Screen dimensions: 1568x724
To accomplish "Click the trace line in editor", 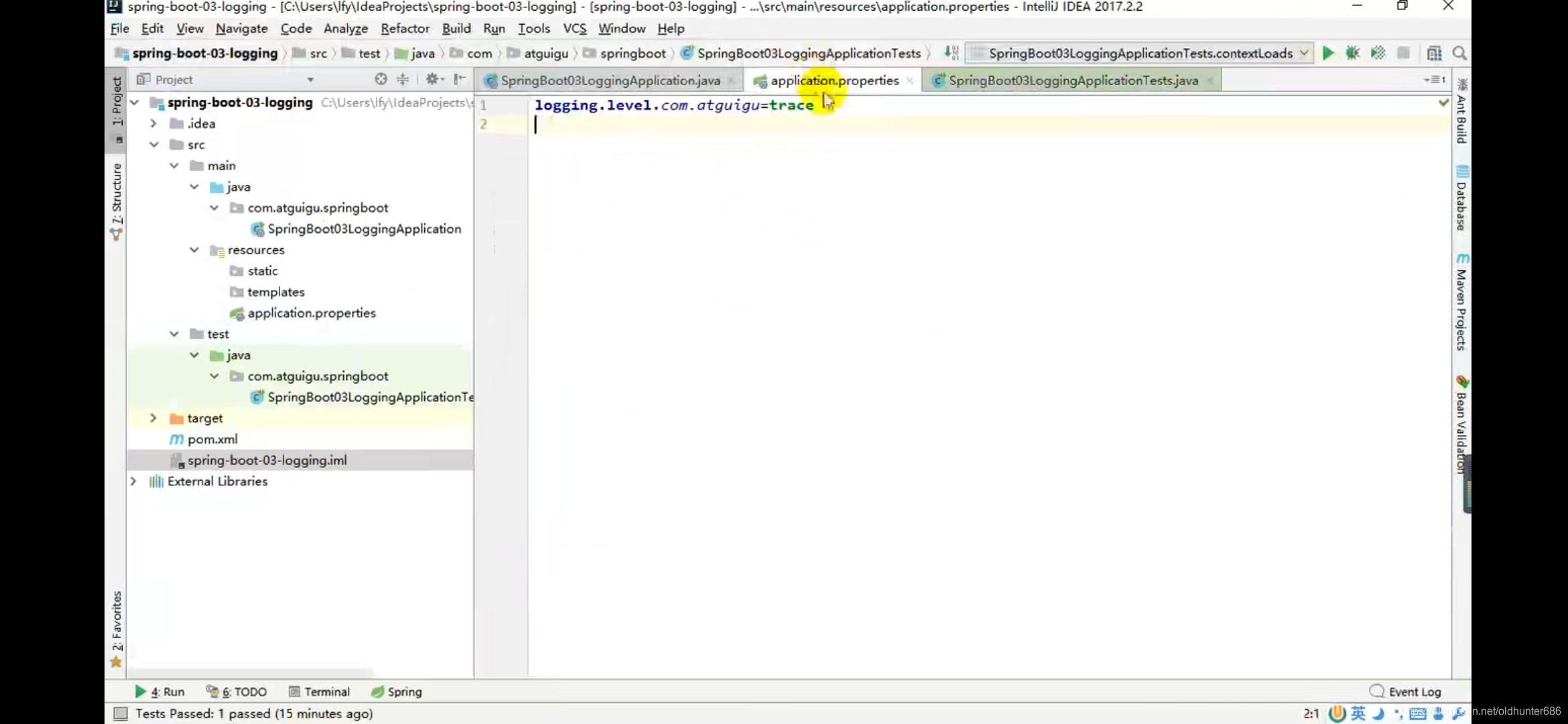I will click(673, 105).
